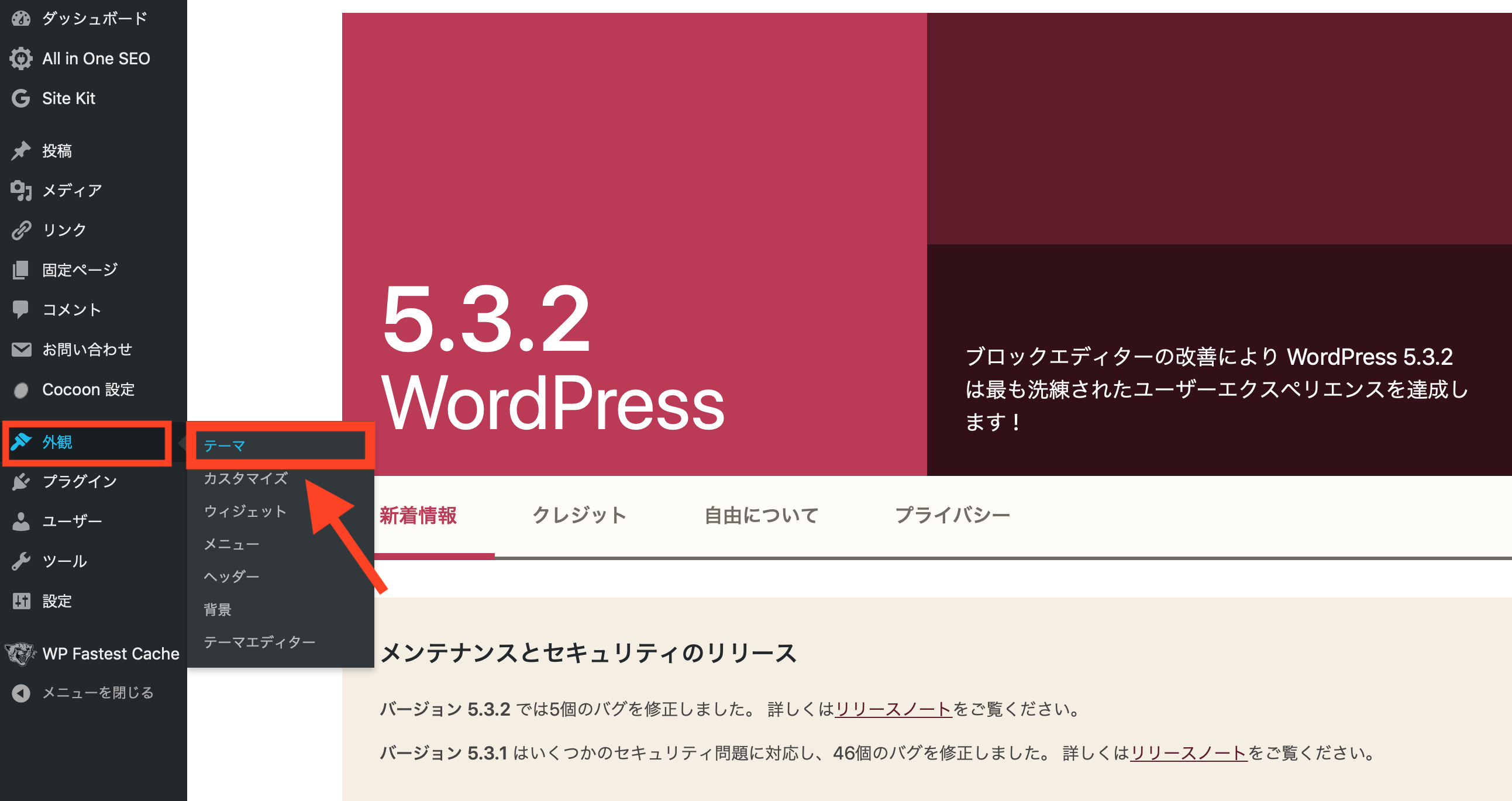Viewport: 1512px width, 801px height.
Task: Open カスタマイズ in the submenu
Action: 245,478
